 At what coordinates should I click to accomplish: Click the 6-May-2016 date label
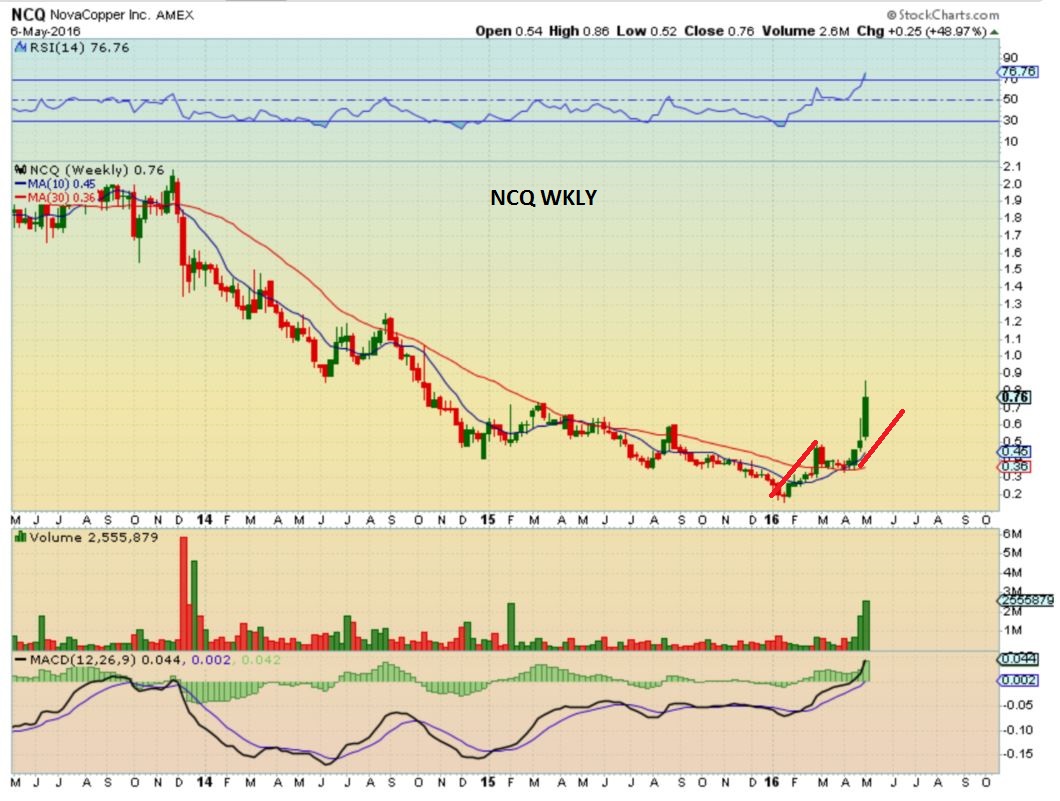[45, 31]
